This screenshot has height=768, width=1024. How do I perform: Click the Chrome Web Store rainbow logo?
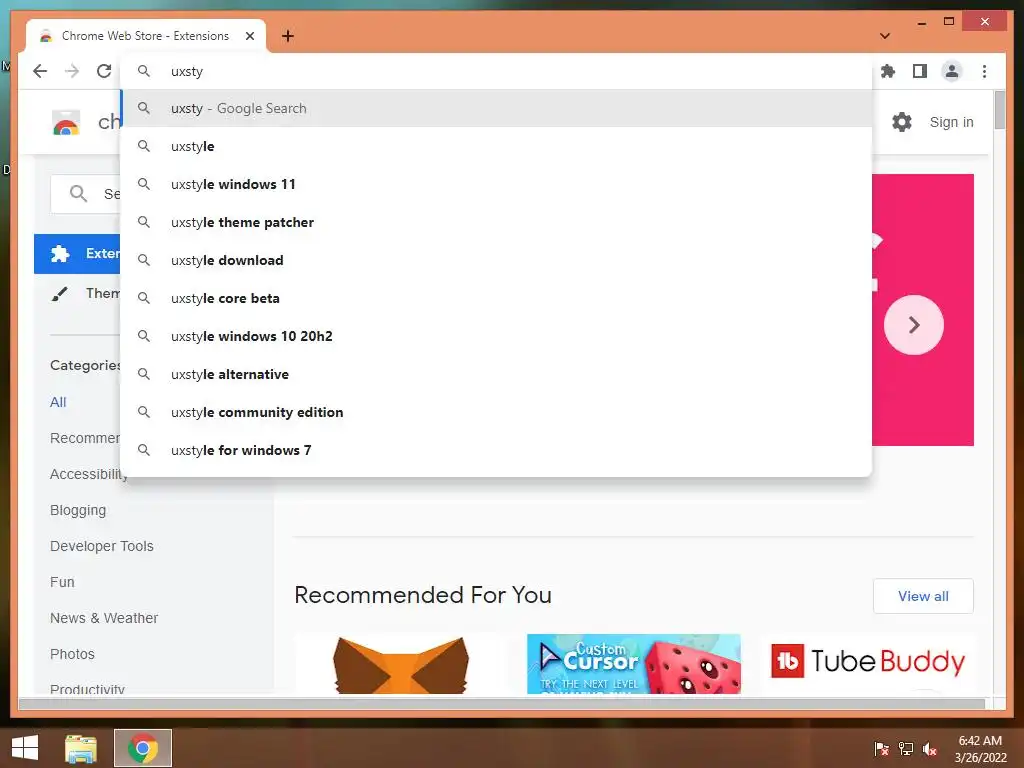(x=66, y=122)
